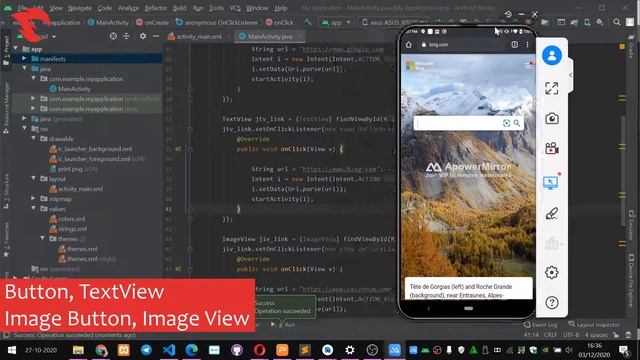Open the Tête de Gorgias image caption
Viewport: 640px width, 360px height.
coord(469,288)
